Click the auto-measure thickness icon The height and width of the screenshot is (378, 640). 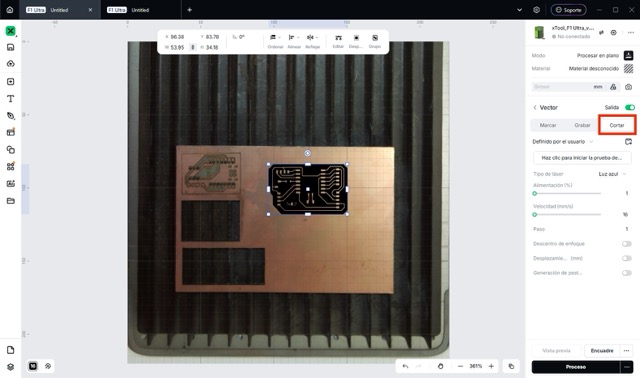click(613, 87)
